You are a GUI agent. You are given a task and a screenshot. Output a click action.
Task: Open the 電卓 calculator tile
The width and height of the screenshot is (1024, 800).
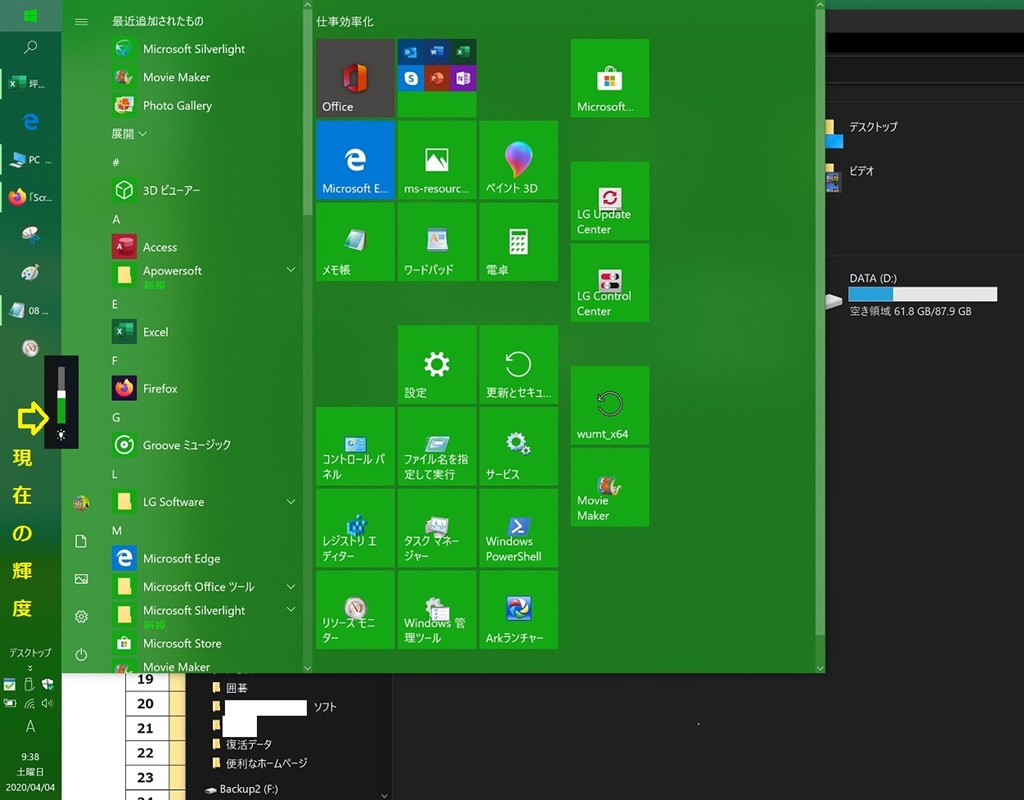pos(519,241)
